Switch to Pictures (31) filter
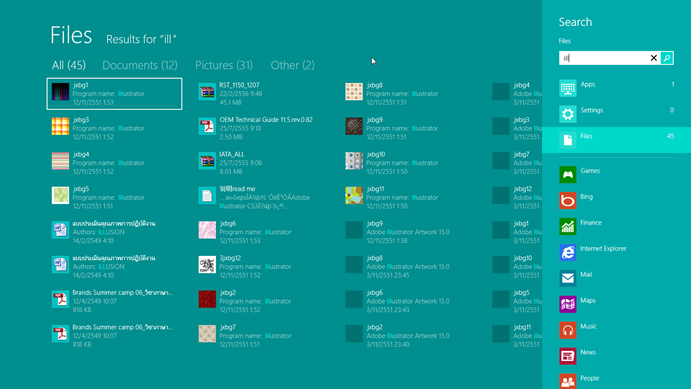Viewport: 691px width, 389px height. [x=224, y=65]
